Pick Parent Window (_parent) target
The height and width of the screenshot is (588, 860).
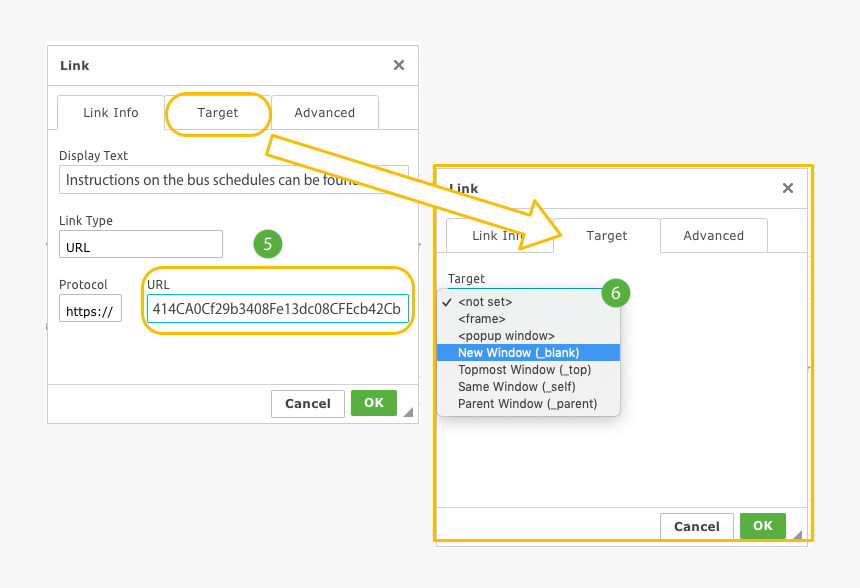[527, 404]
